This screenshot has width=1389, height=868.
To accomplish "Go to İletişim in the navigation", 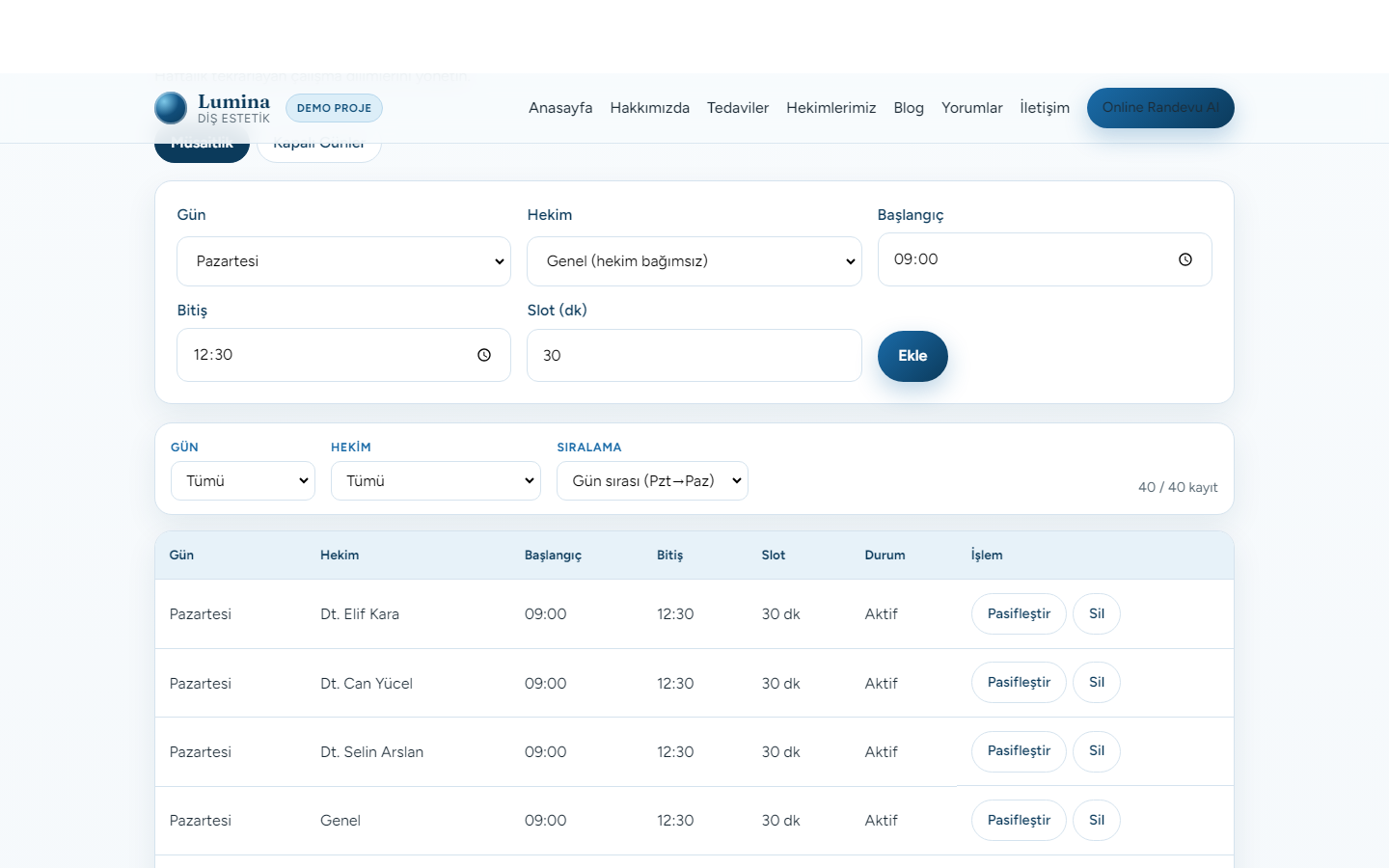I will (x=1045, y=108).
